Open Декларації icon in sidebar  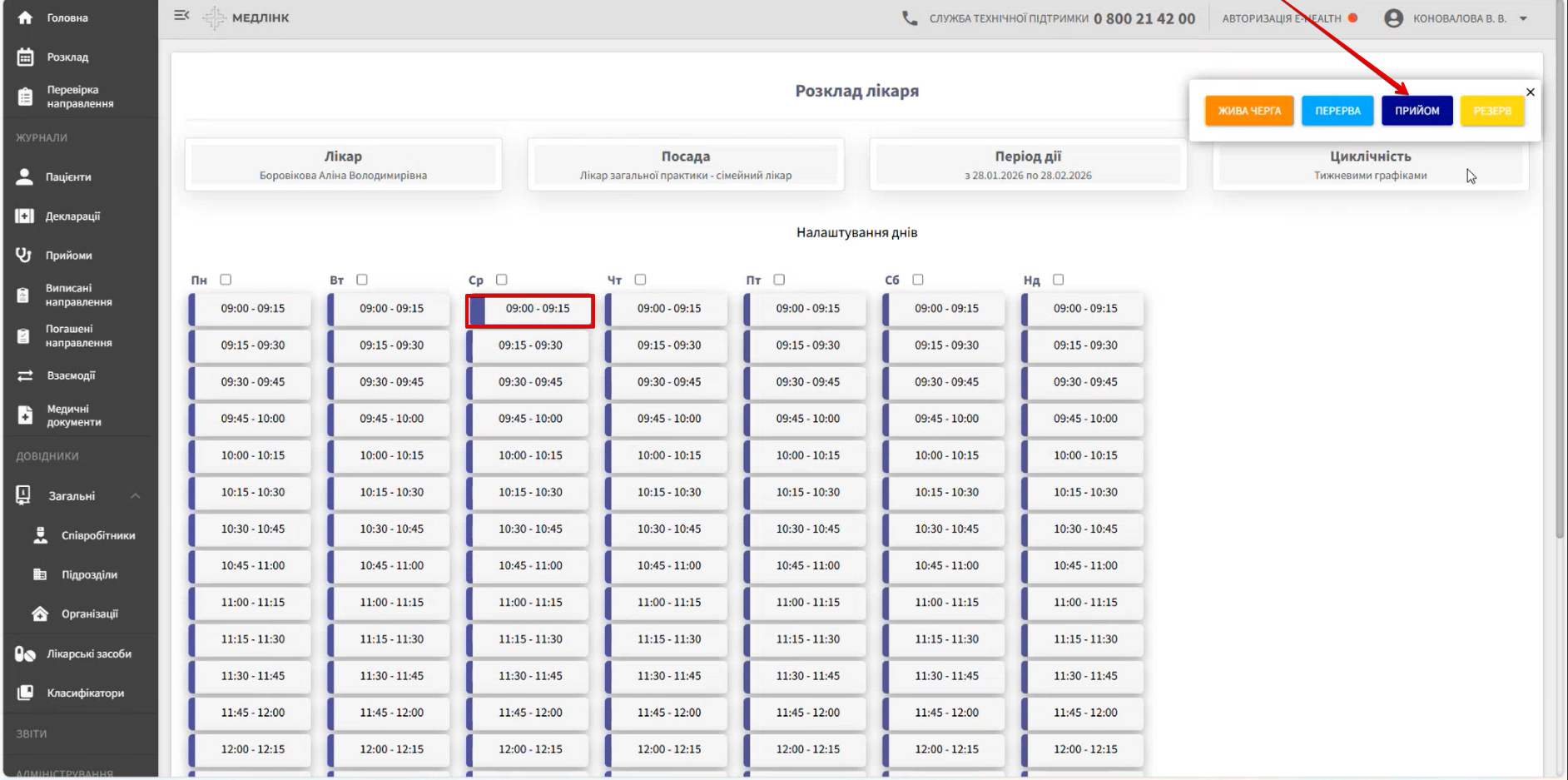point(24,216)
